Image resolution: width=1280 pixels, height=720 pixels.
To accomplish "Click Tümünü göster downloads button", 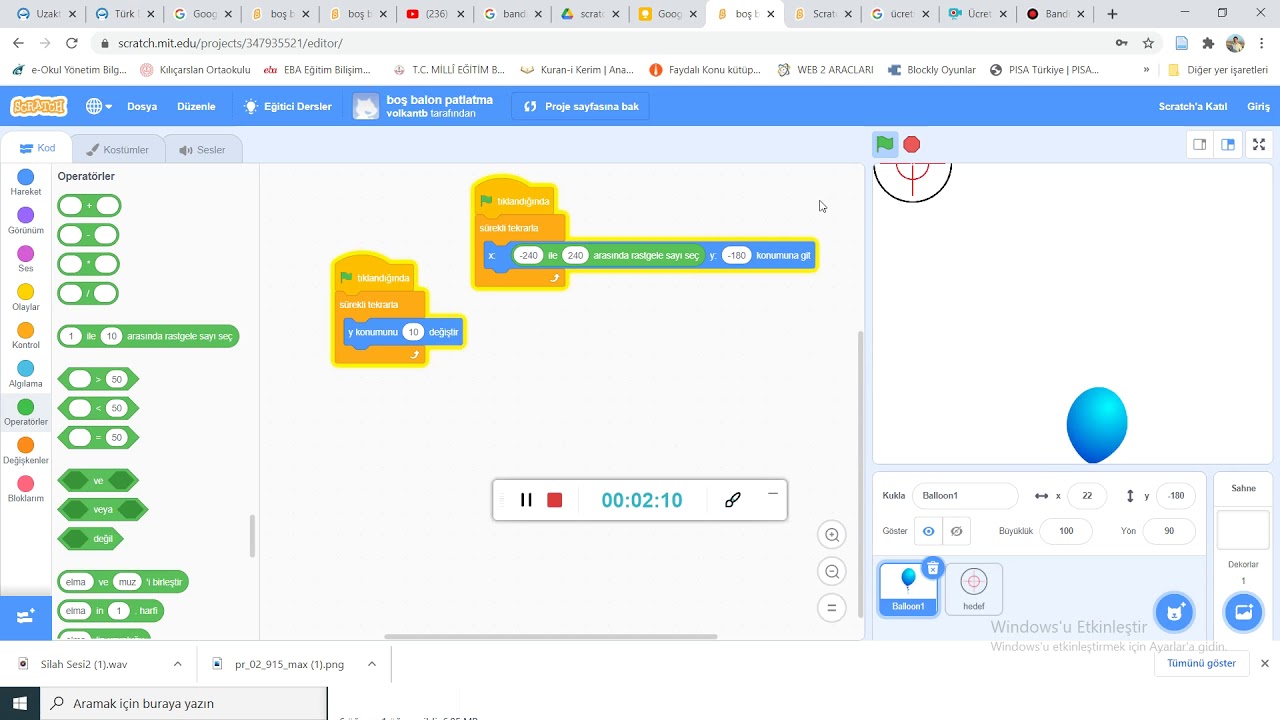I will pyautogui.click(x=1201, y=663).
